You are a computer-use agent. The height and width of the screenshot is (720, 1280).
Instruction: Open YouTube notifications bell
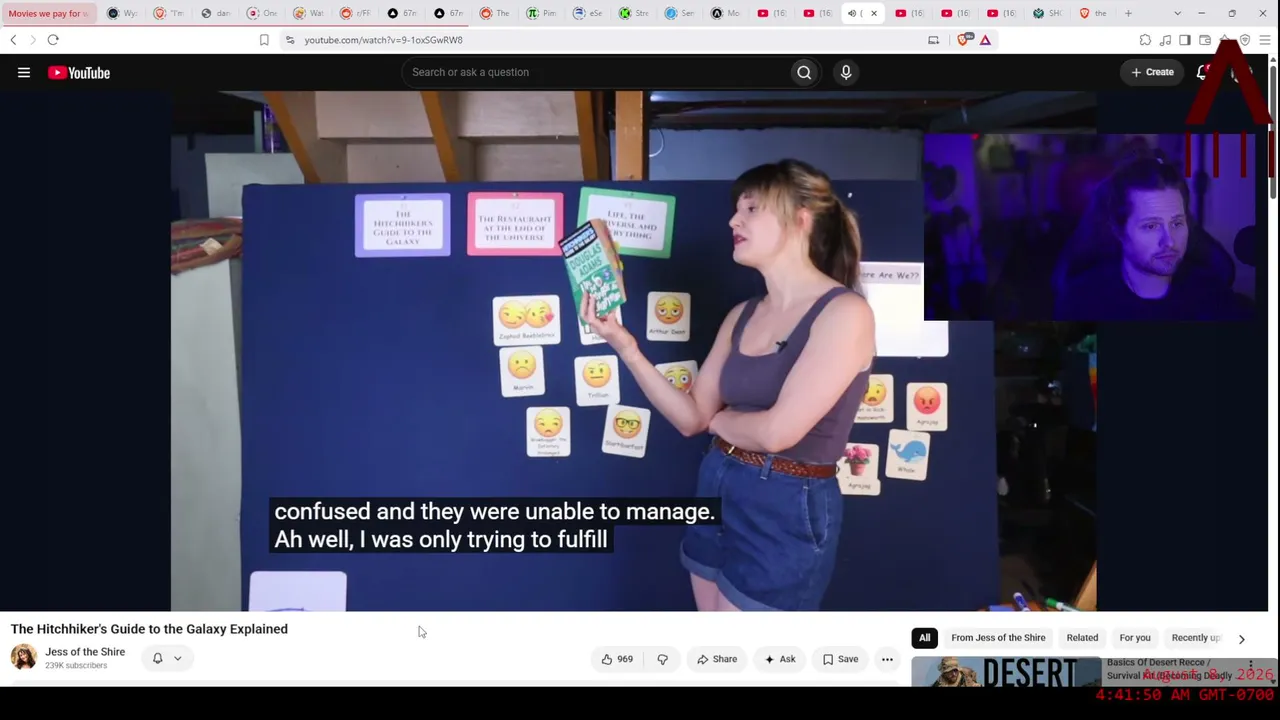click(1203, 72)
